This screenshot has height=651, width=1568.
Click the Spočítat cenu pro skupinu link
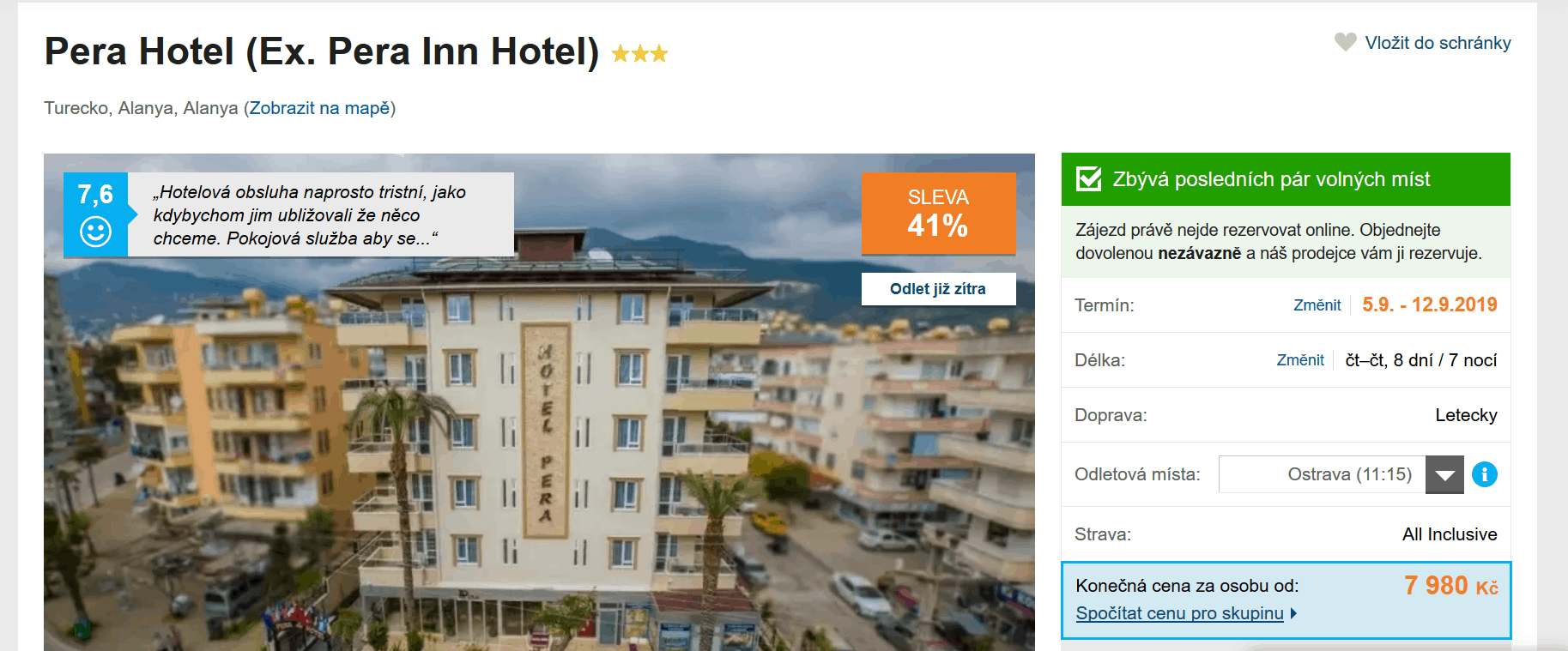click(1176, 613)
